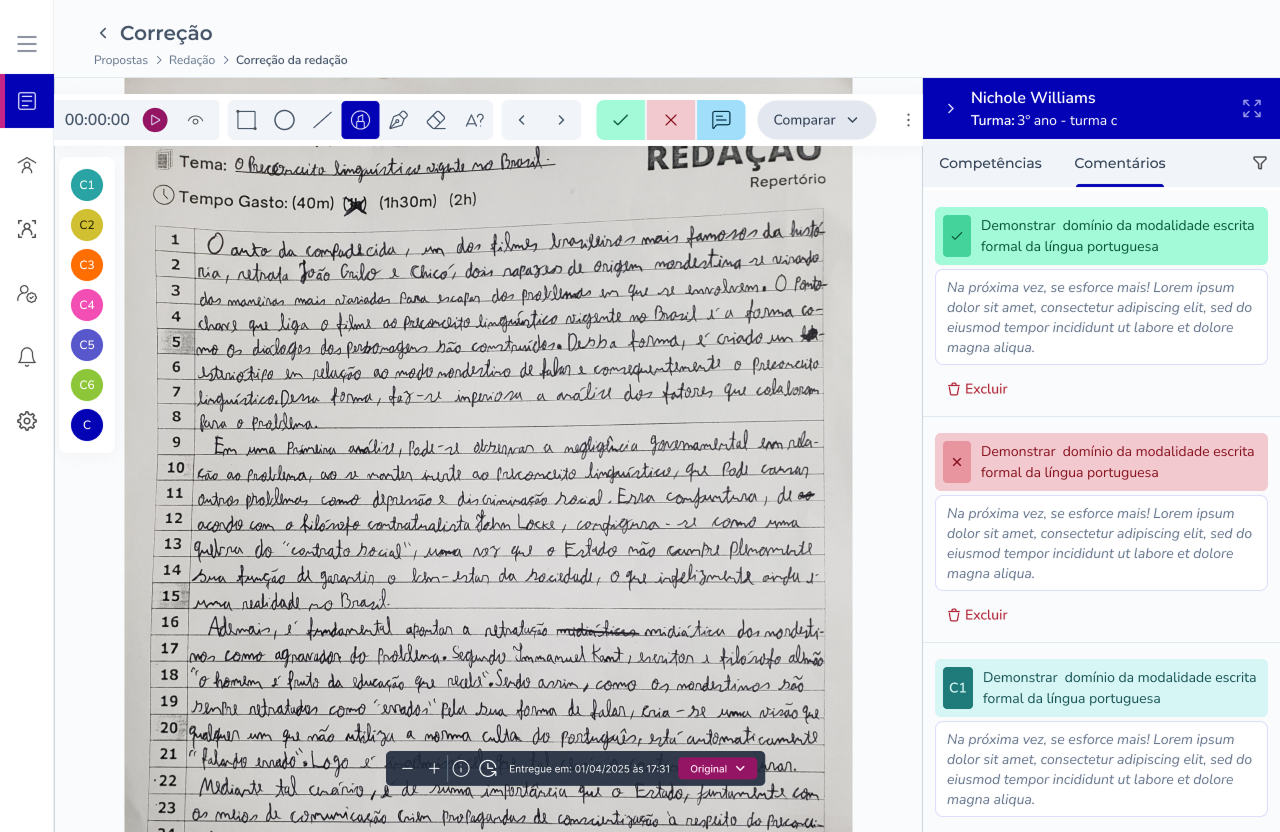Switch to the Comentários tab
1280x832 pixels.
[1119, 163]
